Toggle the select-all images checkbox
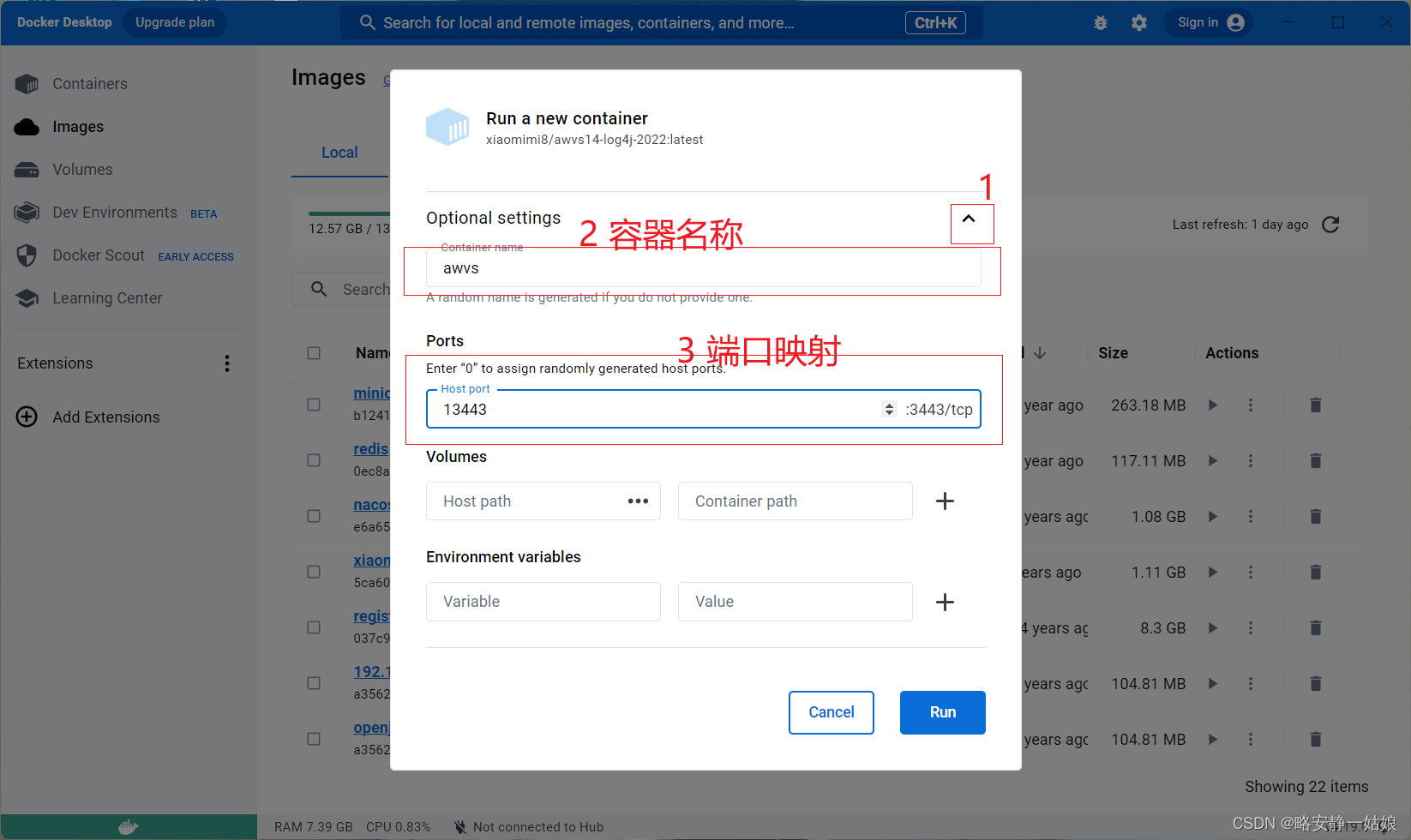This screenshot has width=1411, height=840. (314, 353)
